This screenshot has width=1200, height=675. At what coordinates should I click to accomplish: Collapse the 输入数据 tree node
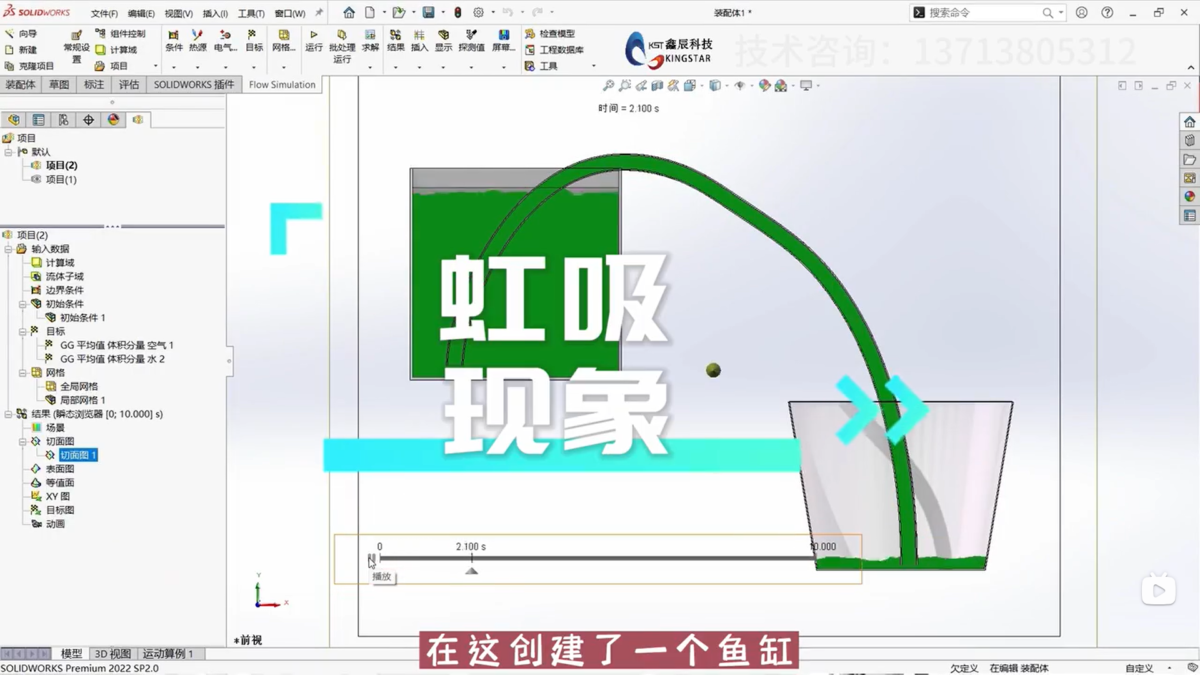pos(9,249)
